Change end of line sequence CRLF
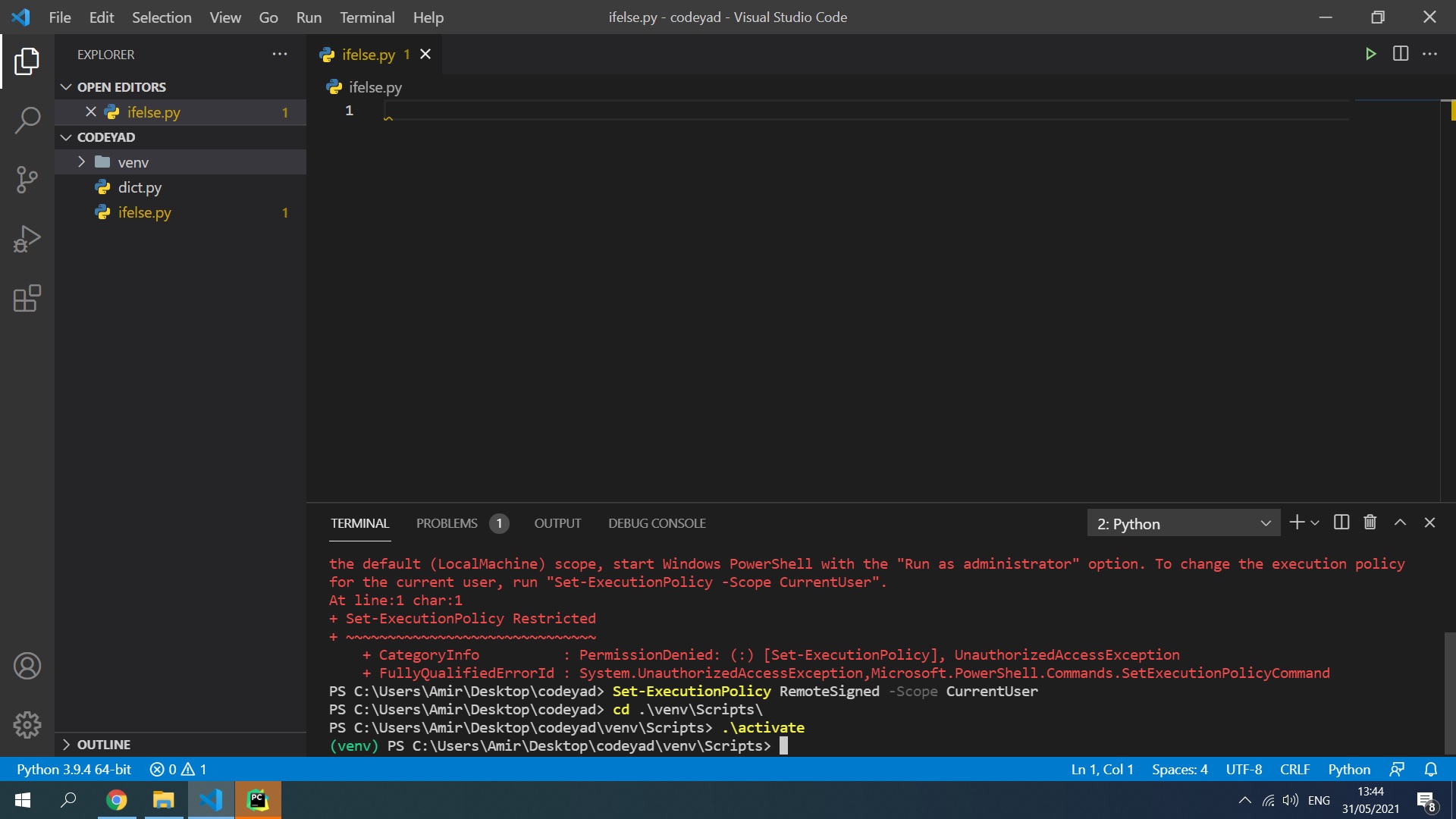This screenshot has width=1456, height=819. [1294, 769]
